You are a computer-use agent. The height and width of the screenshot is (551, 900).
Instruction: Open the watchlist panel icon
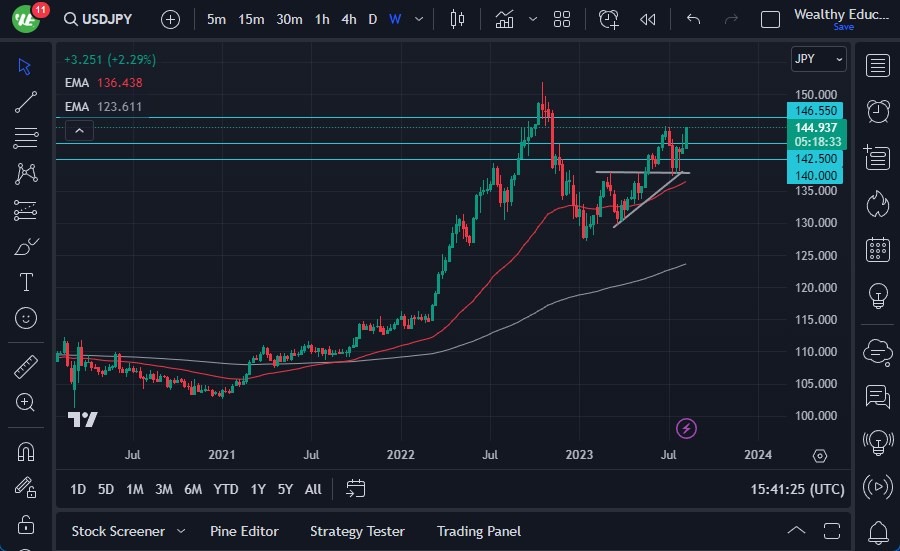coord(878,66)
